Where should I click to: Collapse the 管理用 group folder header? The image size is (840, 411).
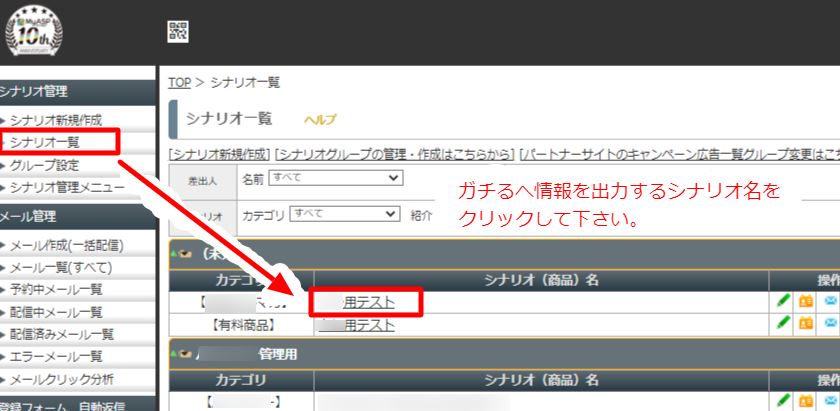coord(183,353)
